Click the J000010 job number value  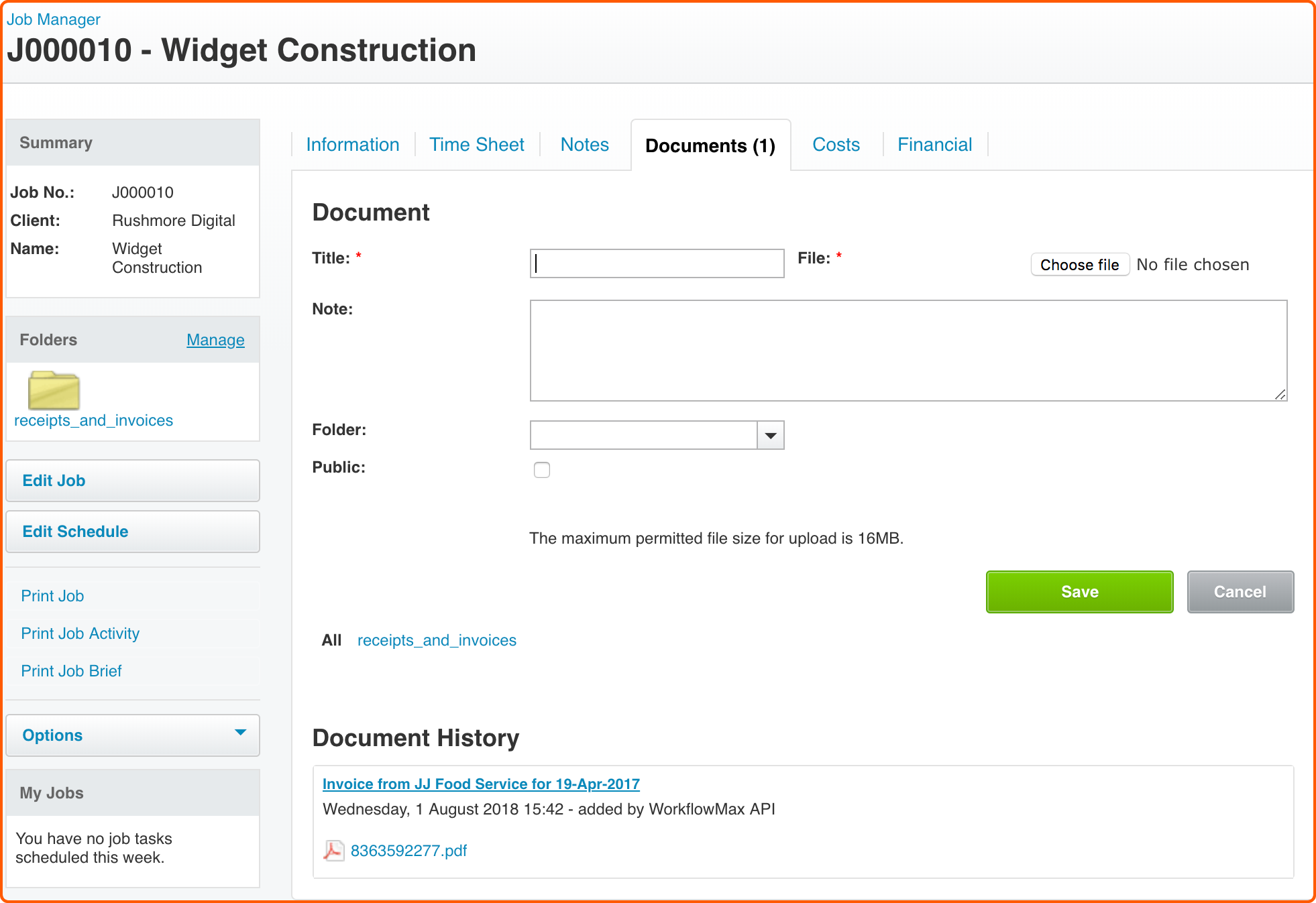click(x=143, y=192)
